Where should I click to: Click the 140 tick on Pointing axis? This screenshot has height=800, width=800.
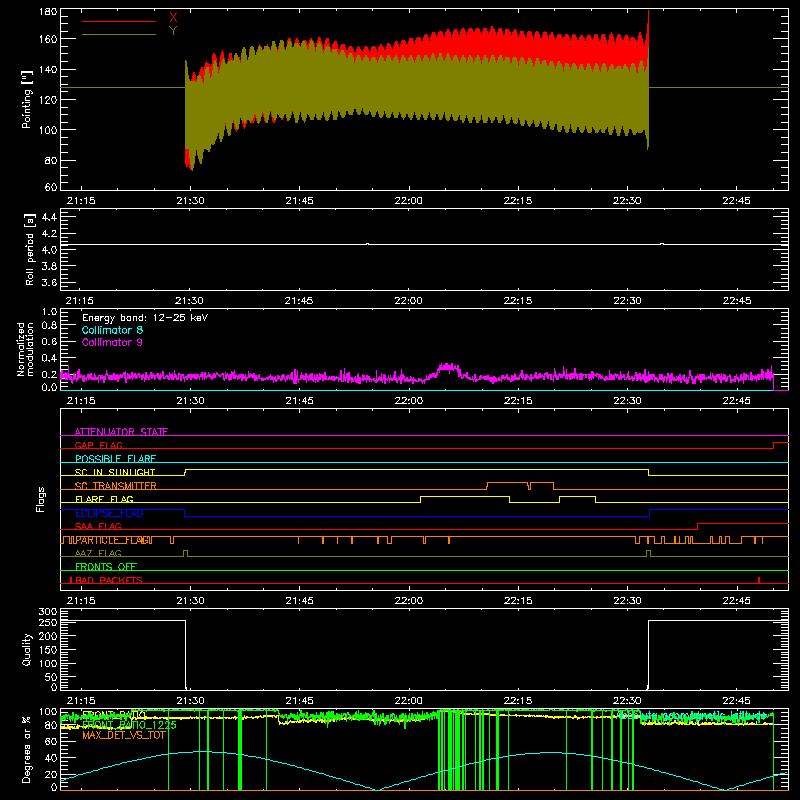coord(48,69)
